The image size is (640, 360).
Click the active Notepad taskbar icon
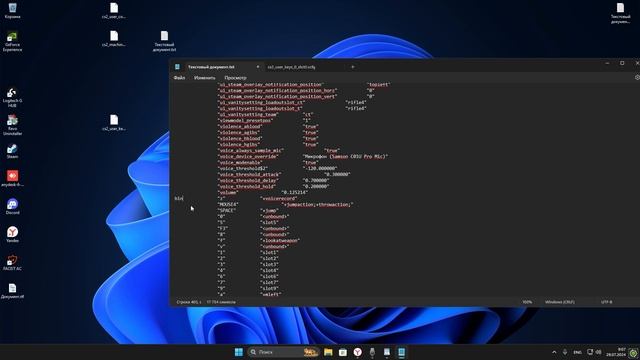402,352
